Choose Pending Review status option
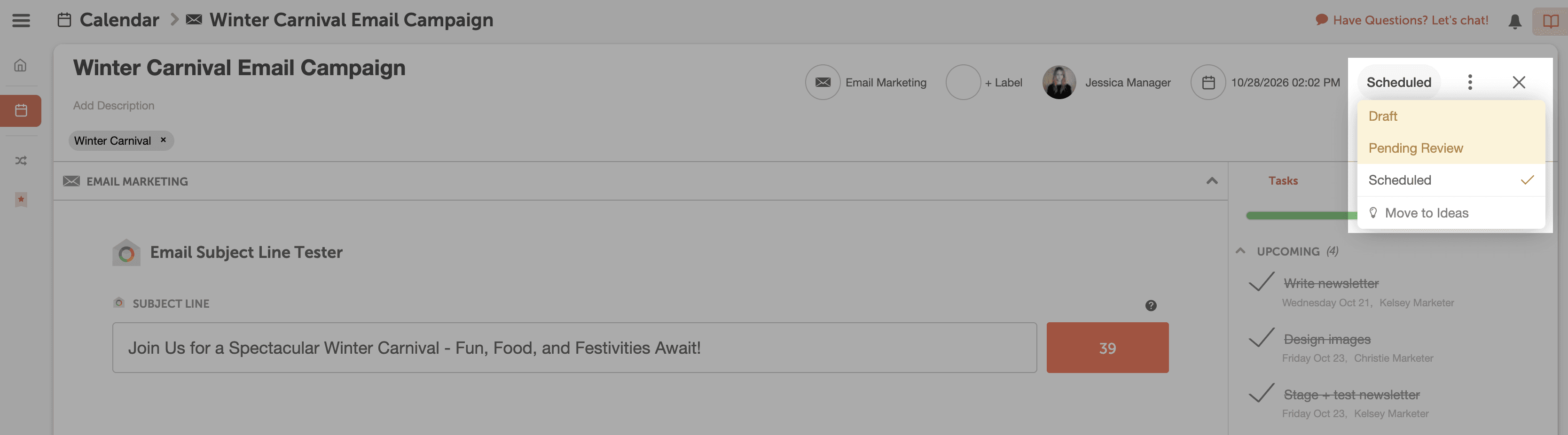 tap(1415, 148)
